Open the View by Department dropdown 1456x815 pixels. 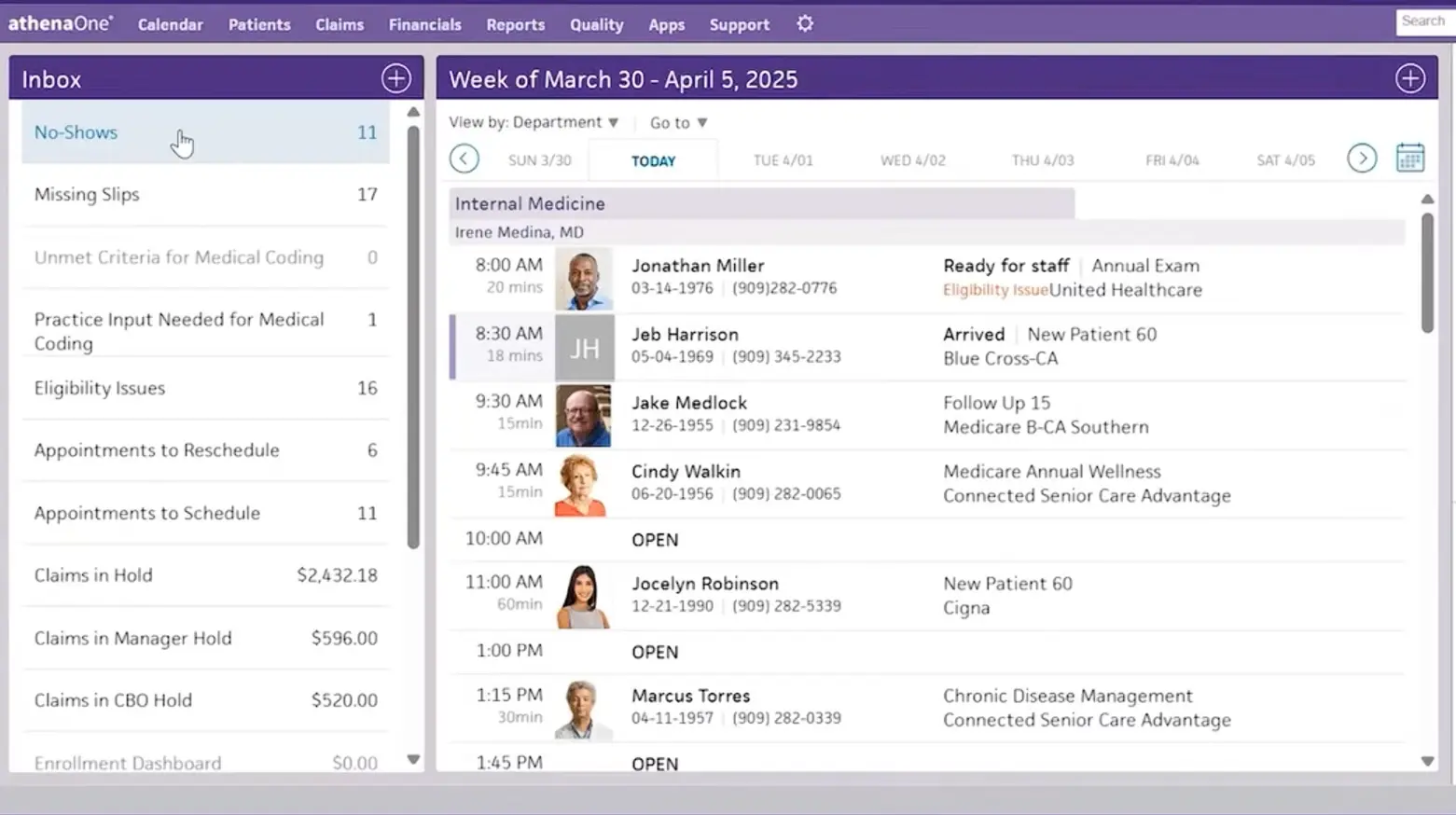click(534, 122)
